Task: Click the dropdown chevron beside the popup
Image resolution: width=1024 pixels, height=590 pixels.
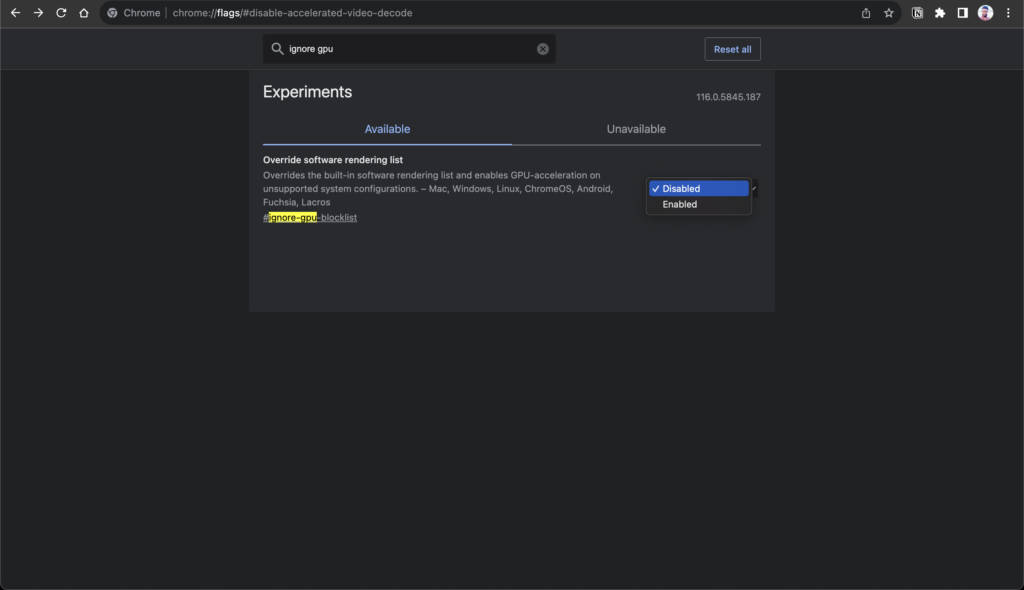Action: [x=752, y=188]
